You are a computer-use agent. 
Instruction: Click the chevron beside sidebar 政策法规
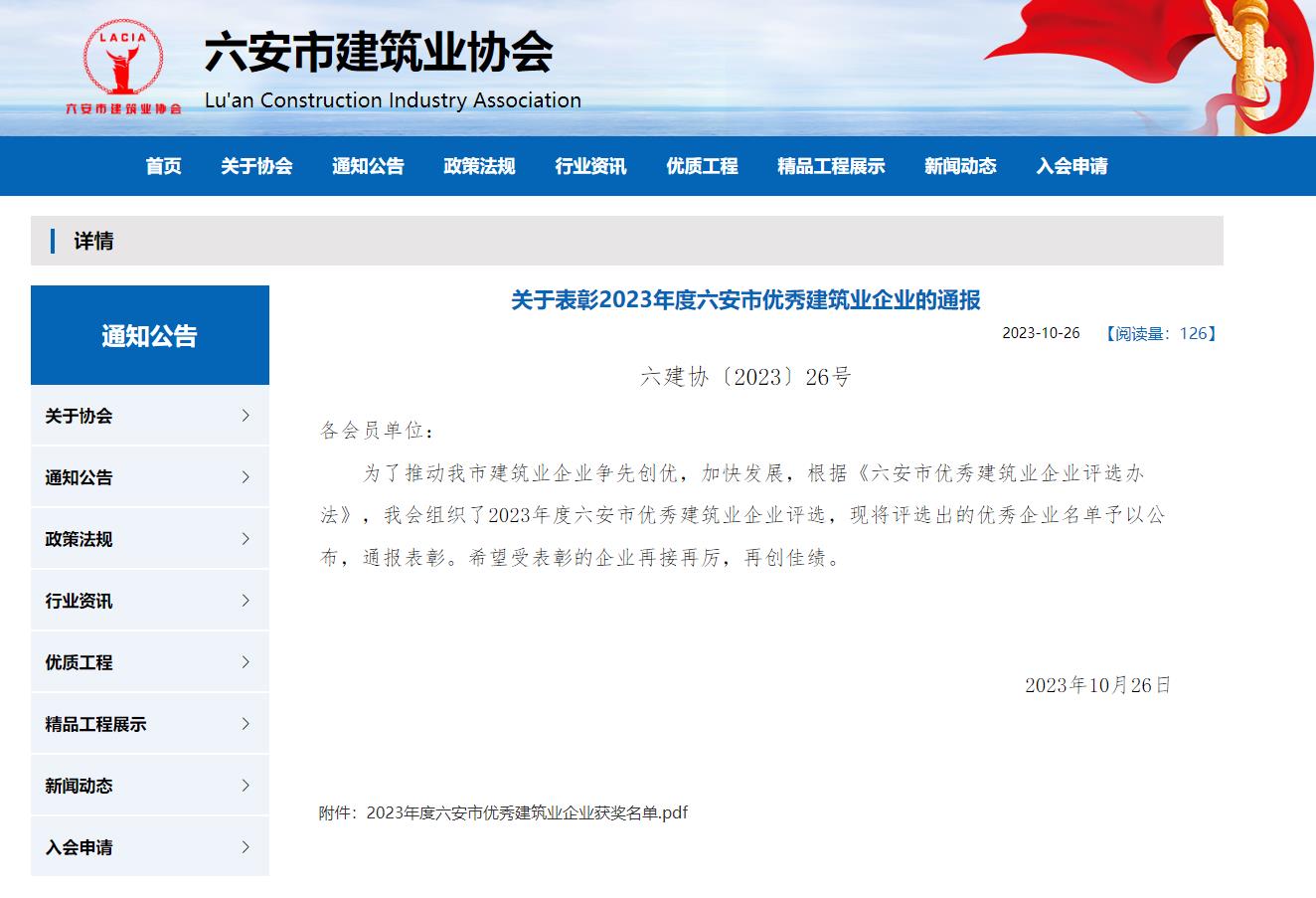click(x=246, y=539)
